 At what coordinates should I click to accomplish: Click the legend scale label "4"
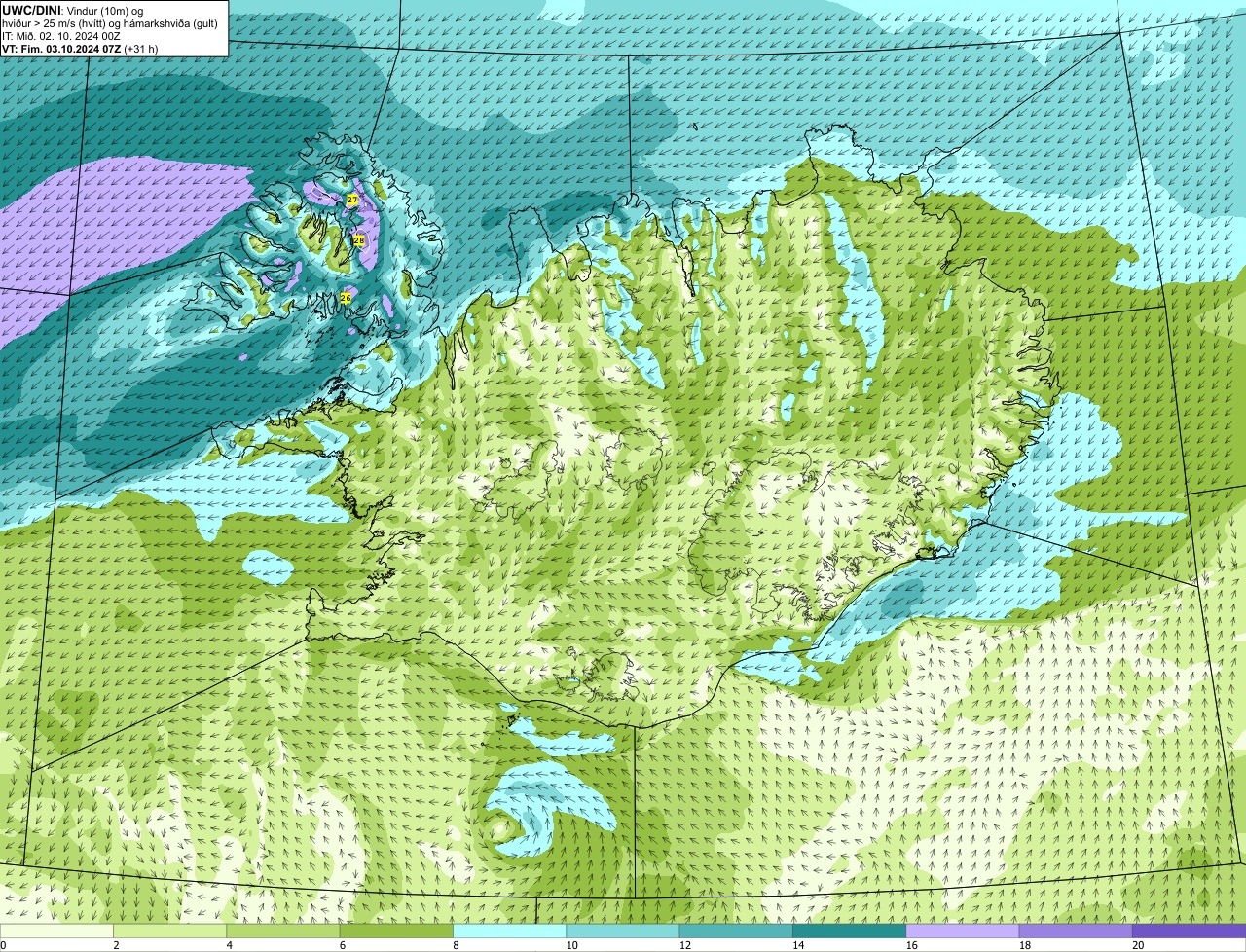230,945
